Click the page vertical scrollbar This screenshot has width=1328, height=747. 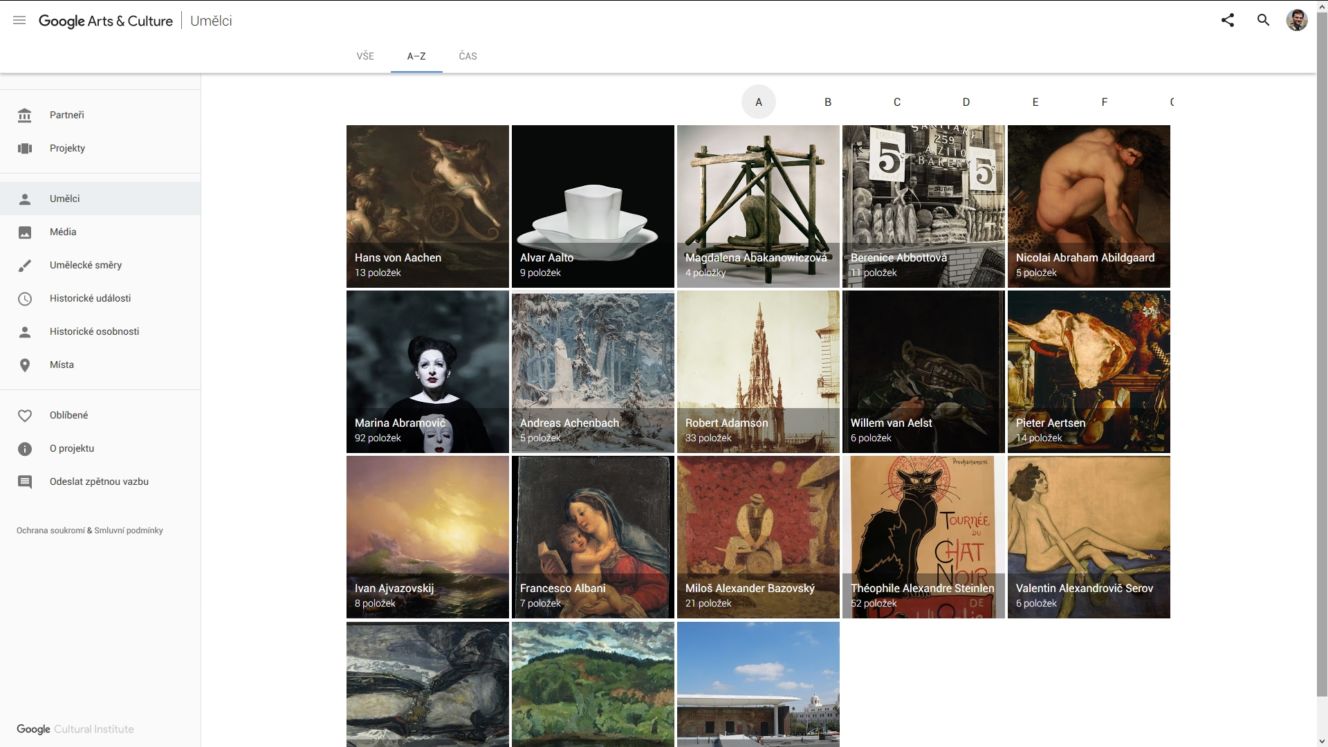(1322, 352)
